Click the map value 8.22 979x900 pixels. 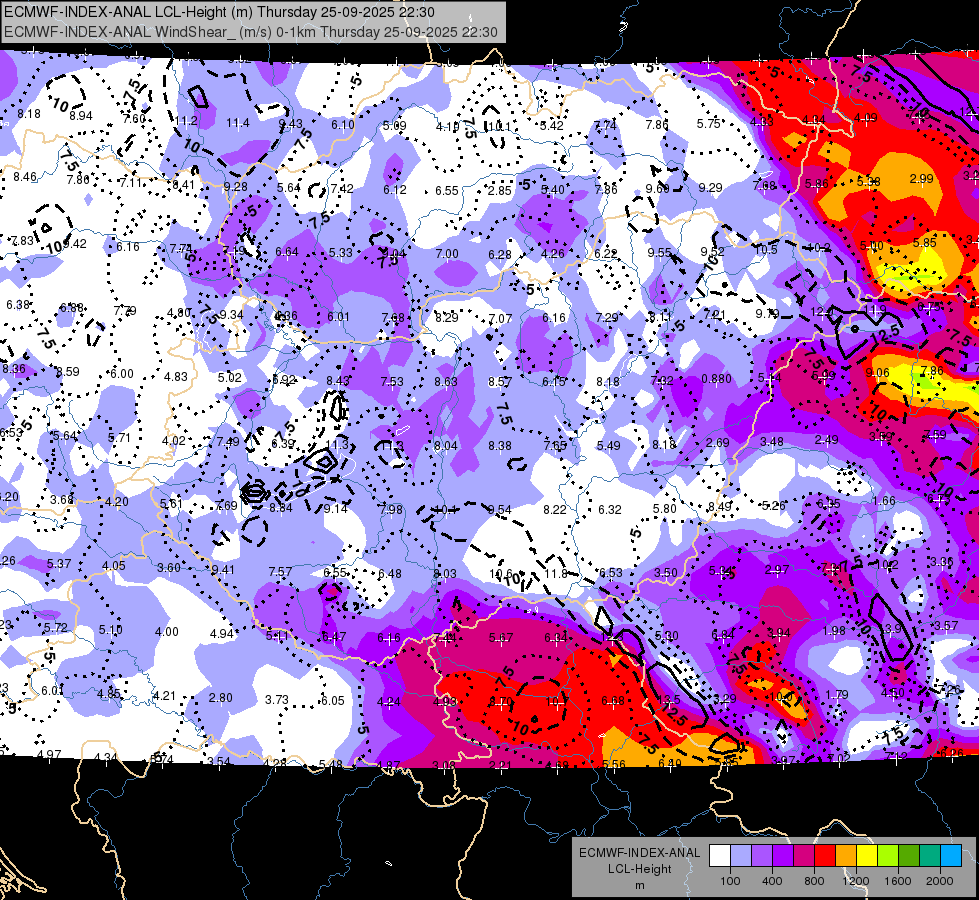(x=554, y=510)
